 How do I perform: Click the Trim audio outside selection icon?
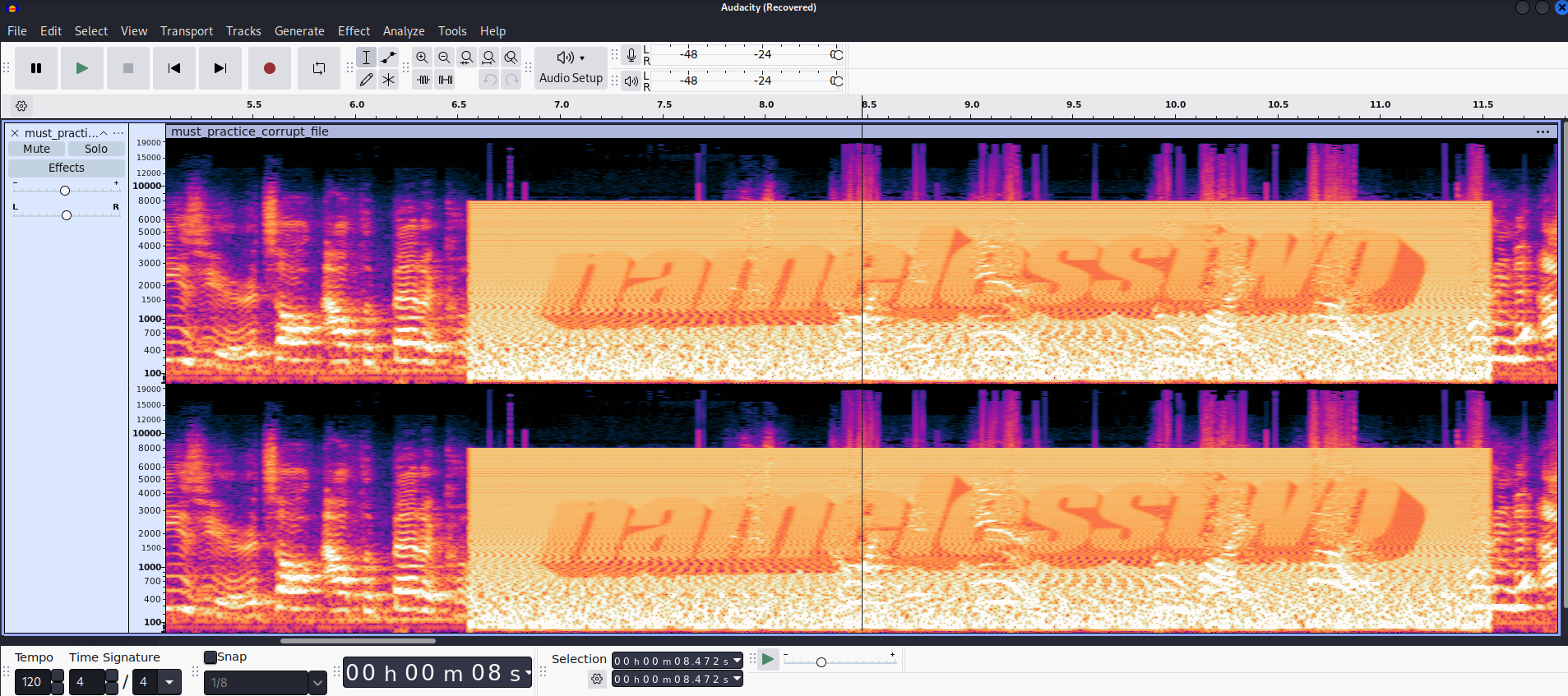pyautogui.click(x=423, y=80)
